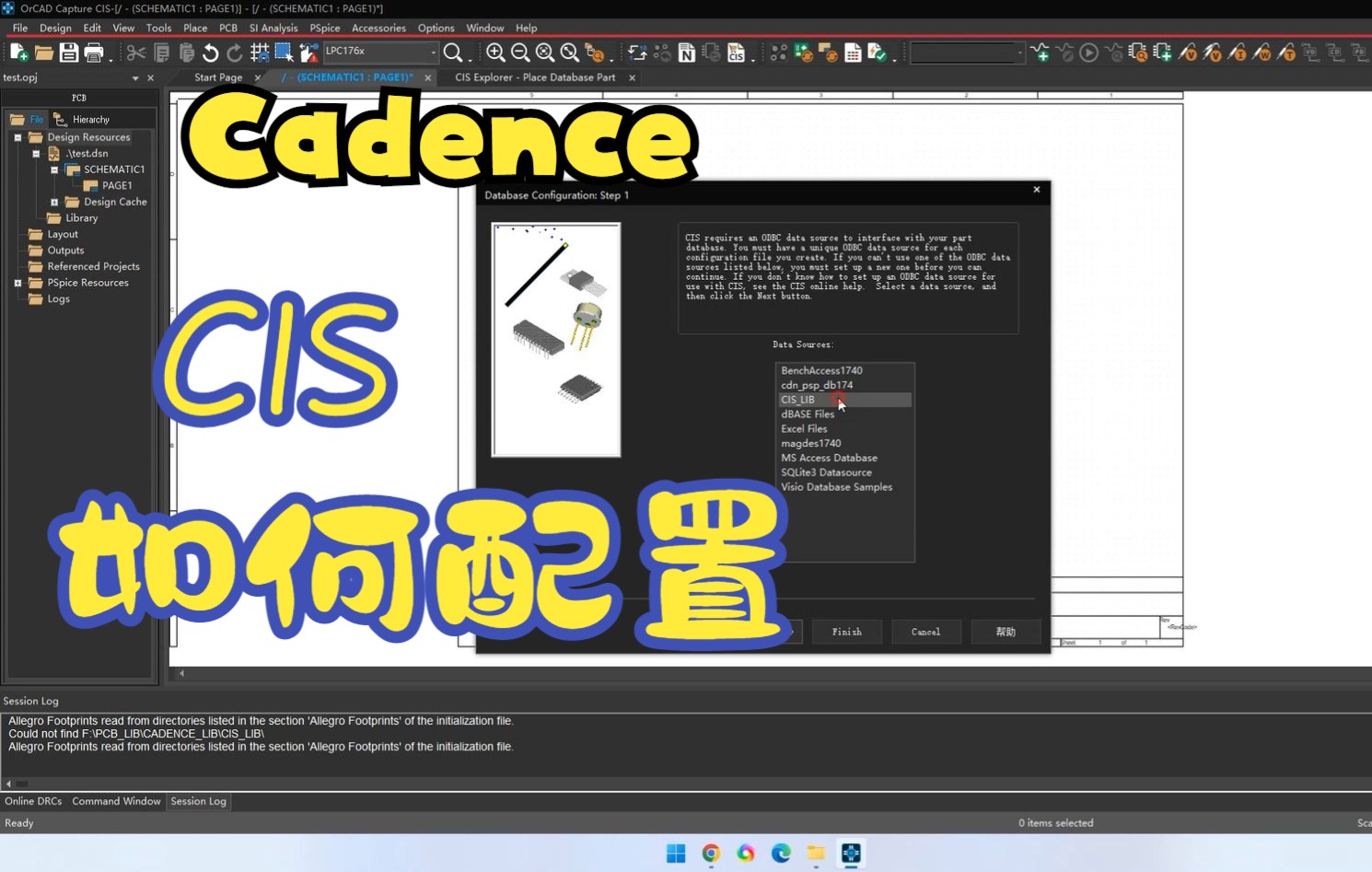Screen dimensions: 1372x872
Task: Open the empty simulation profile combo box
Action: pyautogui.click(x=967, y=53)
